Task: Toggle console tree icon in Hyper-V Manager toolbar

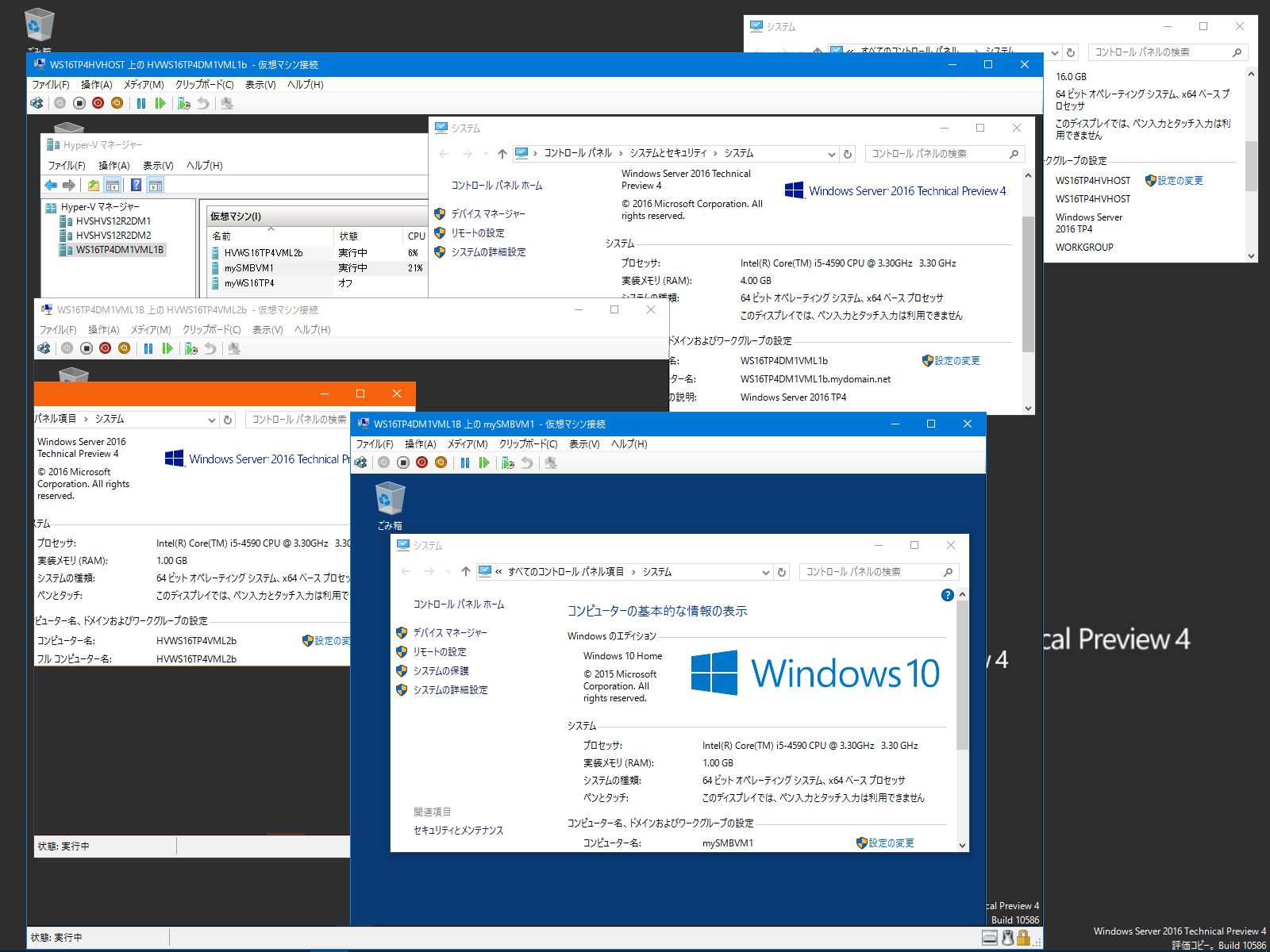Action: [113, 185]
